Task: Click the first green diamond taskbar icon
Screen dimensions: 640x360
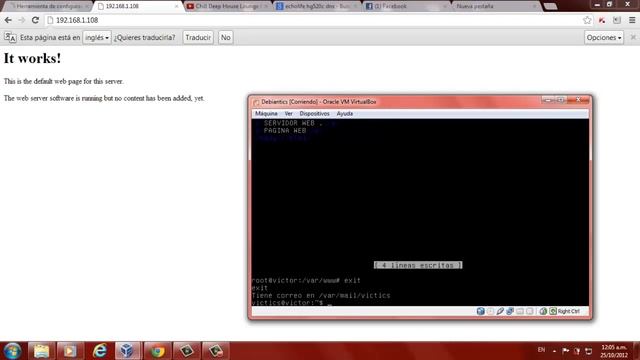Action: tap(186, 351)
